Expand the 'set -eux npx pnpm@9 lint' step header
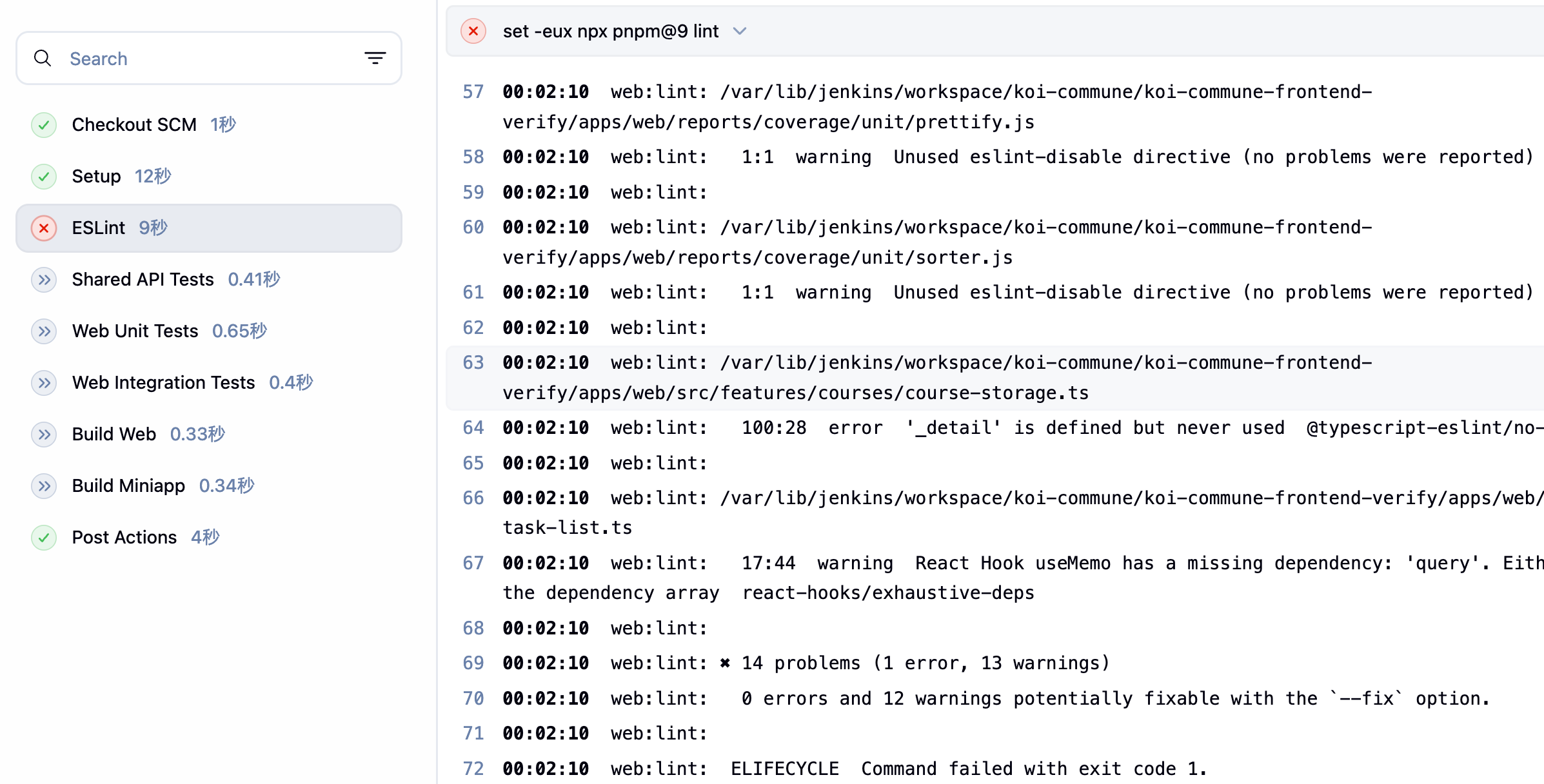Screen dimensions: 1544x784 pyautogui.click(x=610, y=31)
